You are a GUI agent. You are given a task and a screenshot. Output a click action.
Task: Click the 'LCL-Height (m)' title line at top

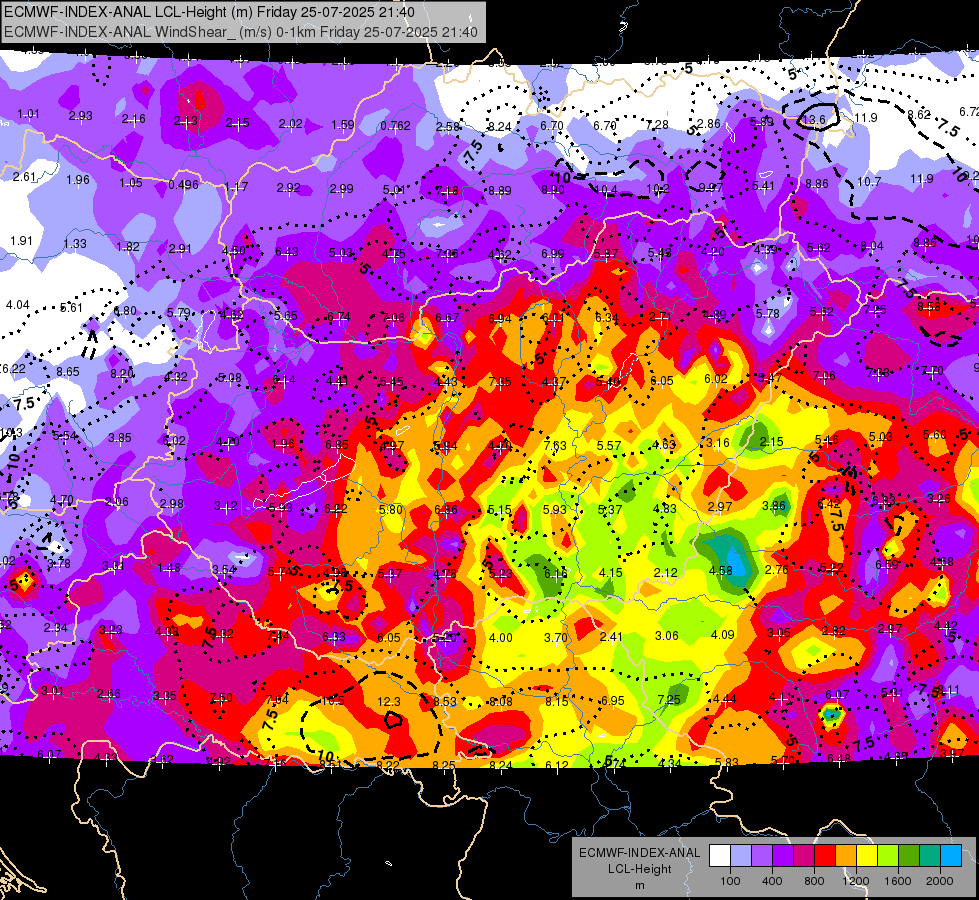pyautogui.click(x=209, y=12)
